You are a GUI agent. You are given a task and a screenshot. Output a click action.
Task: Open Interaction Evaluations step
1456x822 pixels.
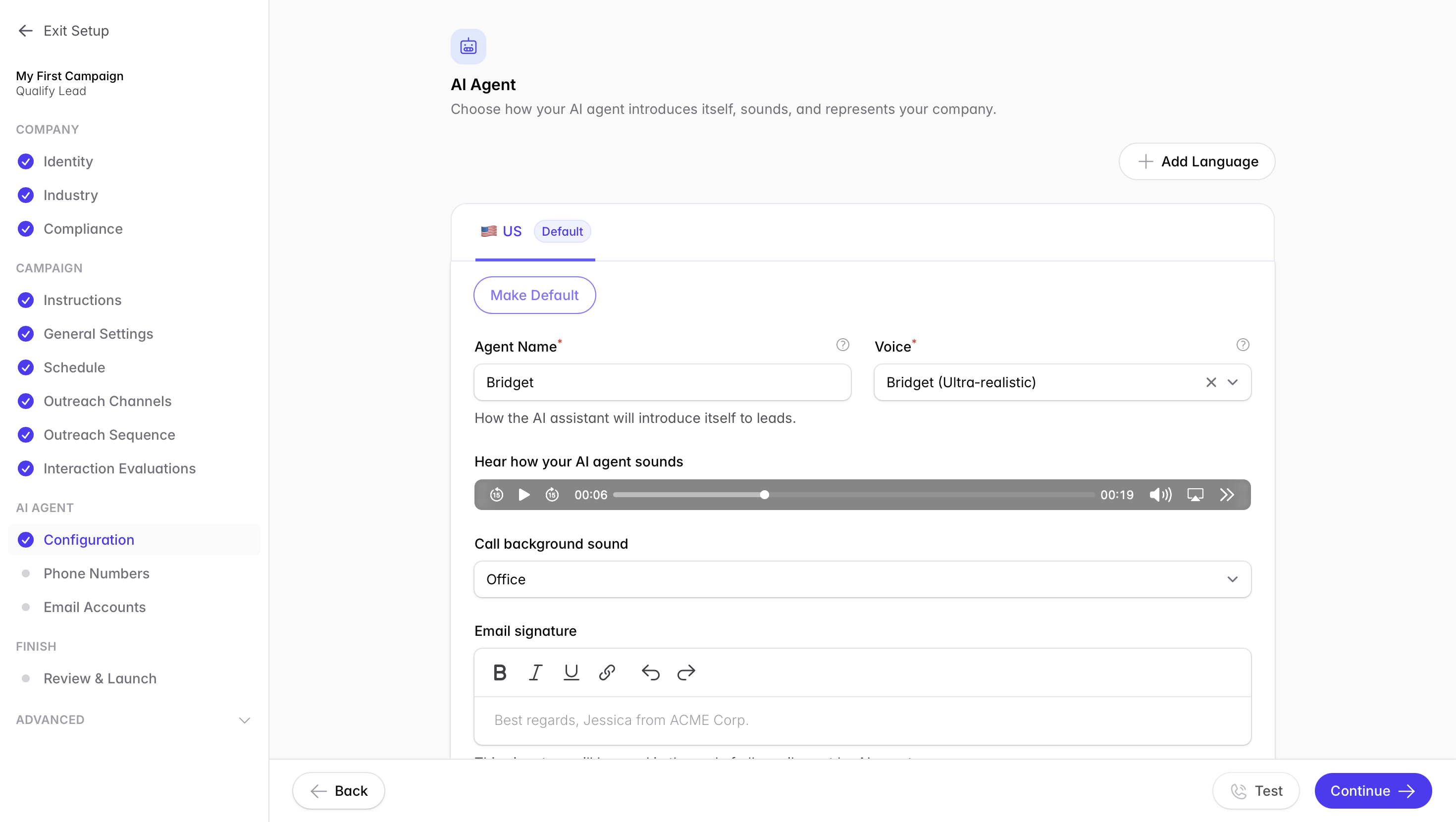pyautogui.click(x=119, y=468)
